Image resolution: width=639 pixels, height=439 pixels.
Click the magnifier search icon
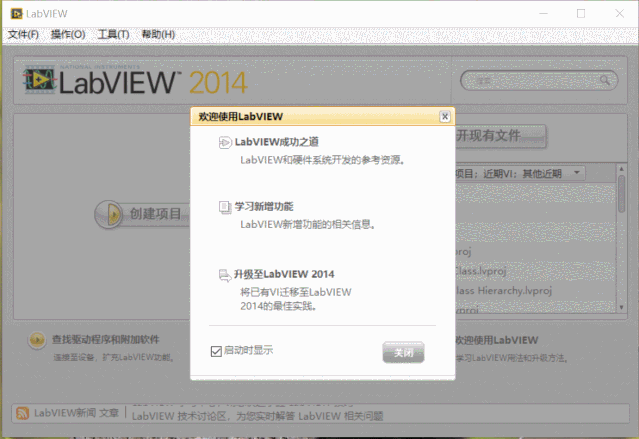pos(605,80)
